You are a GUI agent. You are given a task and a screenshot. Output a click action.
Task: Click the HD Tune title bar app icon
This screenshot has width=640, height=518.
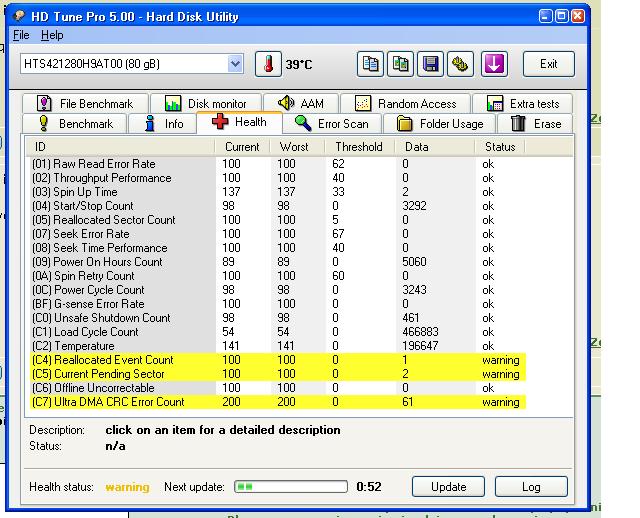[19, 16]
